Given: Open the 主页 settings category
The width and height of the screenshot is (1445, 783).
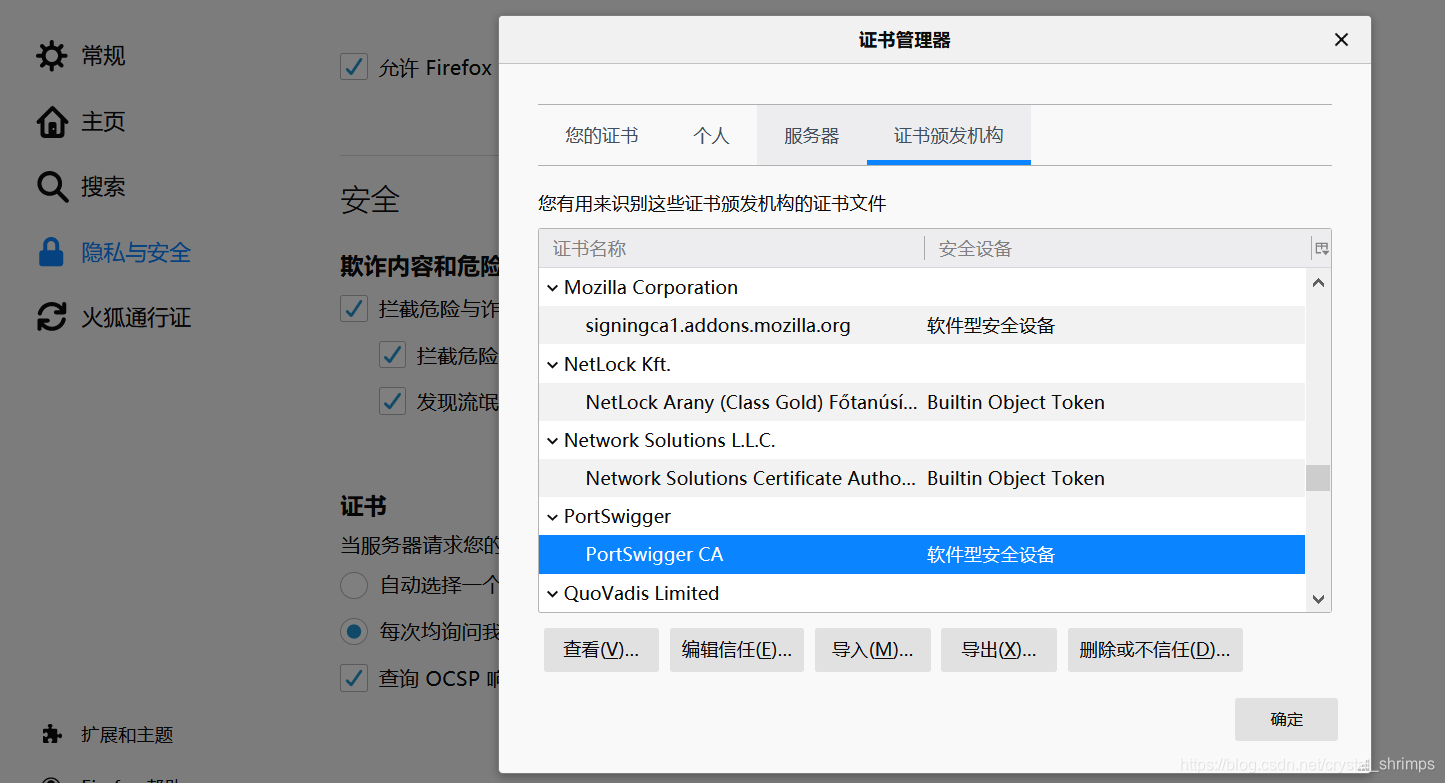Looking at the screenshot, I should pos(103,122).
